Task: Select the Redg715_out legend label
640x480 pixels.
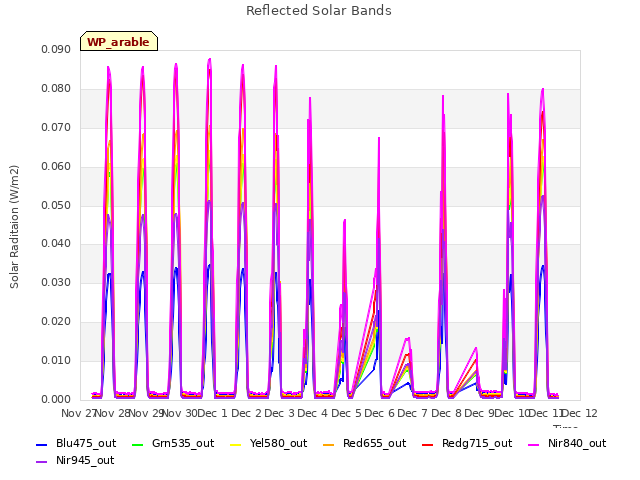Action: 477,443
